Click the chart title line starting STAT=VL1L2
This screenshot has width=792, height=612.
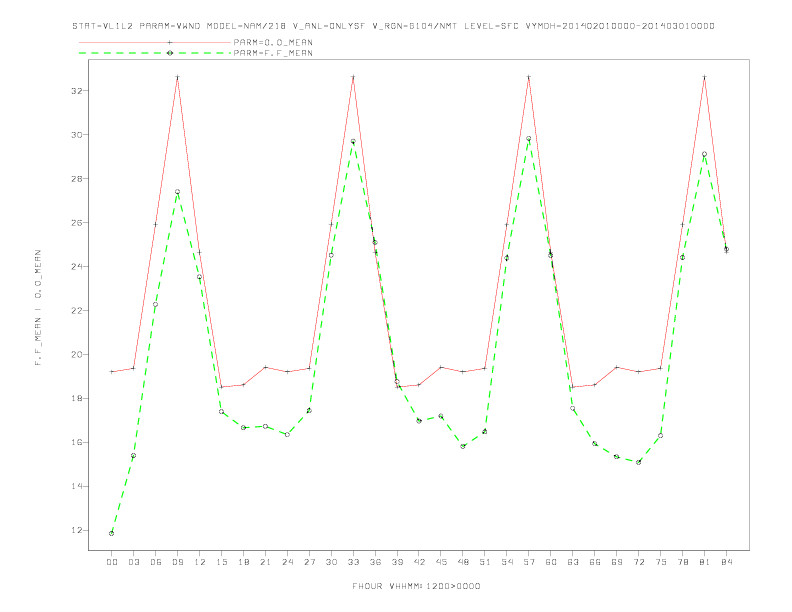click(x=393, y=26)
